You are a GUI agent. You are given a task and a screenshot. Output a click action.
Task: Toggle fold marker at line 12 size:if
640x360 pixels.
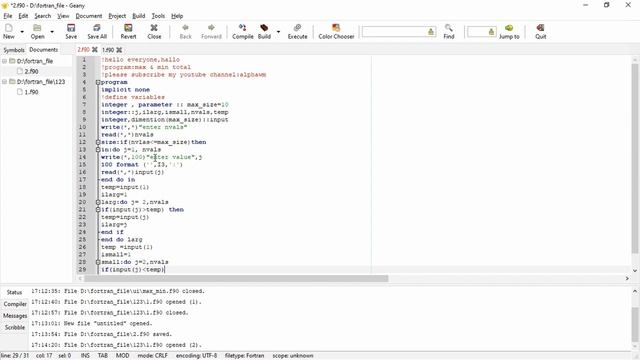pos(98,142)
